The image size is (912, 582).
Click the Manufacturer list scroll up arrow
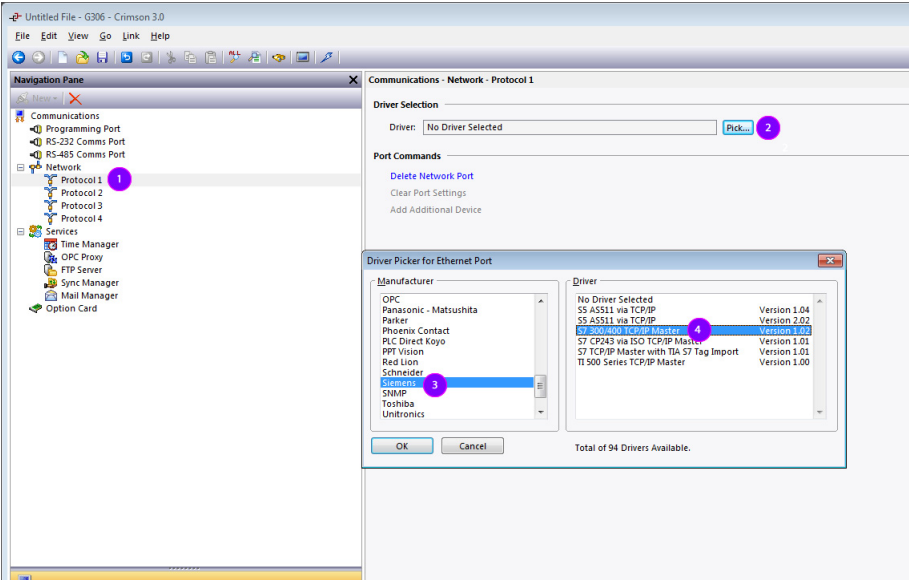point(541,301)
